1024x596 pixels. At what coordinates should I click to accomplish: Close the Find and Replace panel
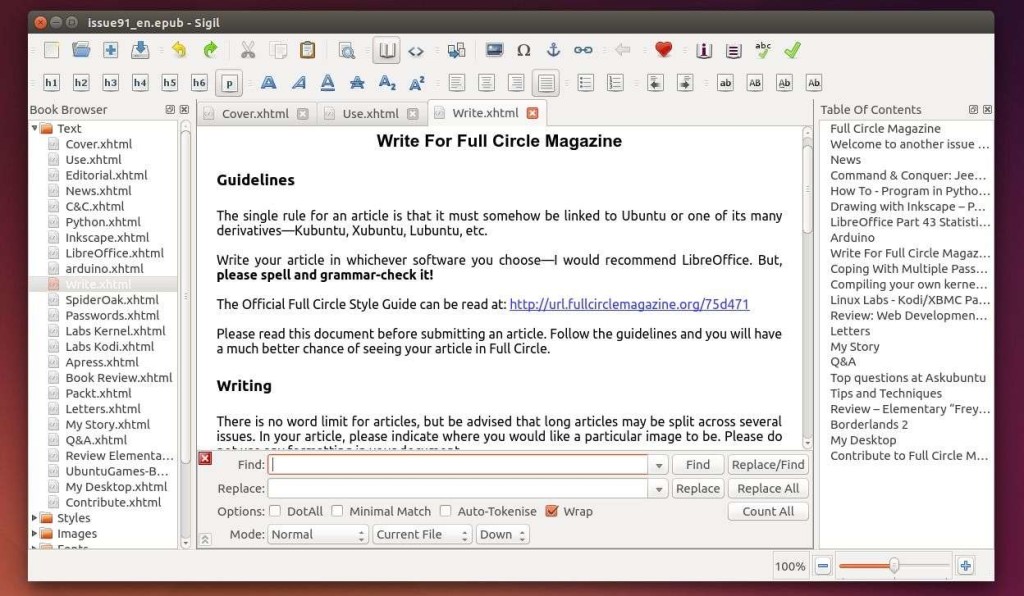(205, 458)
